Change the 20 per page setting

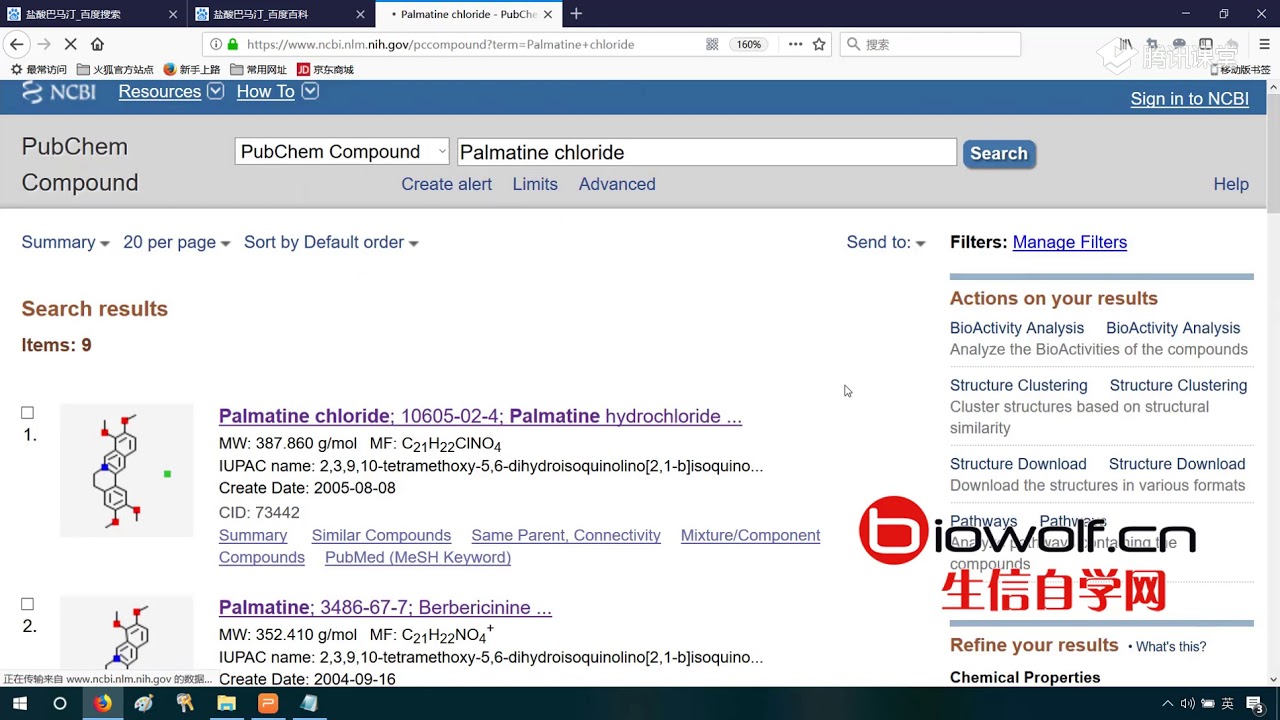coord(176,242)
